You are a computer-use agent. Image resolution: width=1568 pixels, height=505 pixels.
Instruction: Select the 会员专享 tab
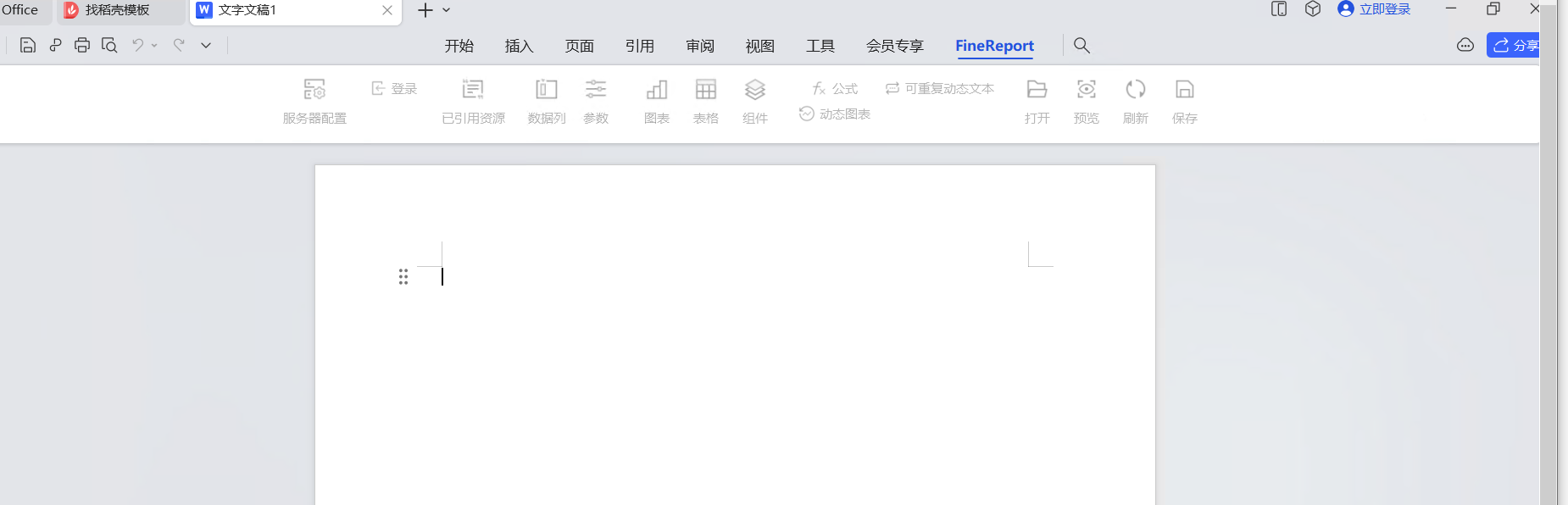[895, 46]
